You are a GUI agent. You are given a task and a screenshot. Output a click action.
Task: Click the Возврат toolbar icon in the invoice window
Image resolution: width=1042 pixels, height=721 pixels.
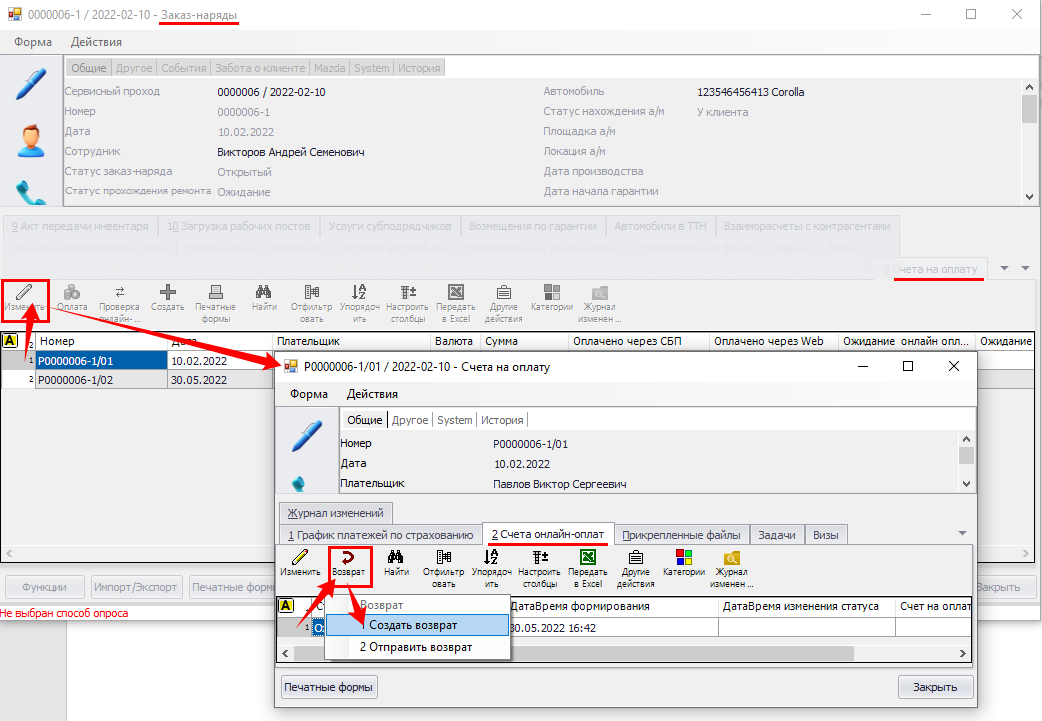tap(349, 563)
